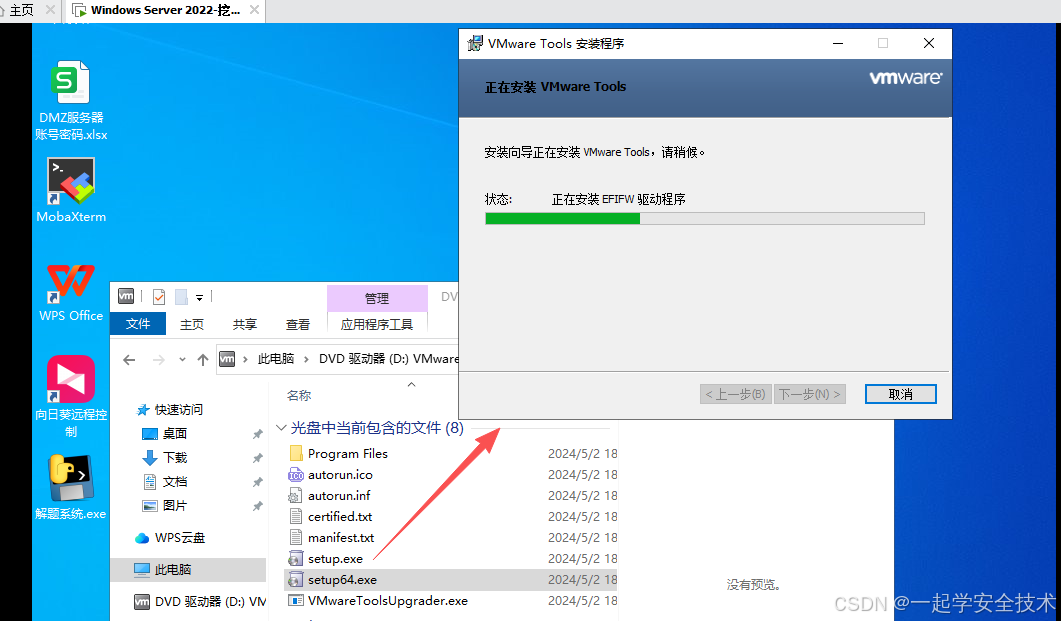Unpin 文档 using its pin icon

tap(257, 482)
